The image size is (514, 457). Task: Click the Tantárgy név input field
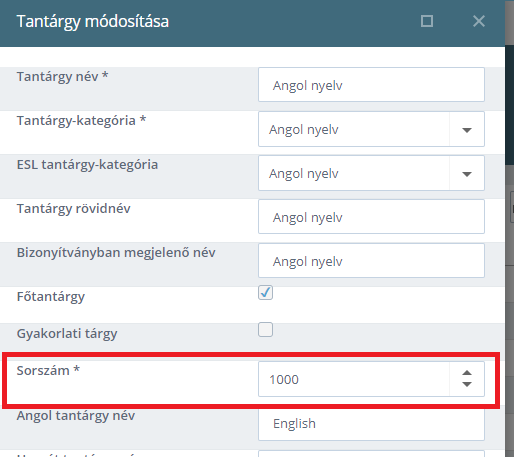pyautogui.click(x=371, y=85)
